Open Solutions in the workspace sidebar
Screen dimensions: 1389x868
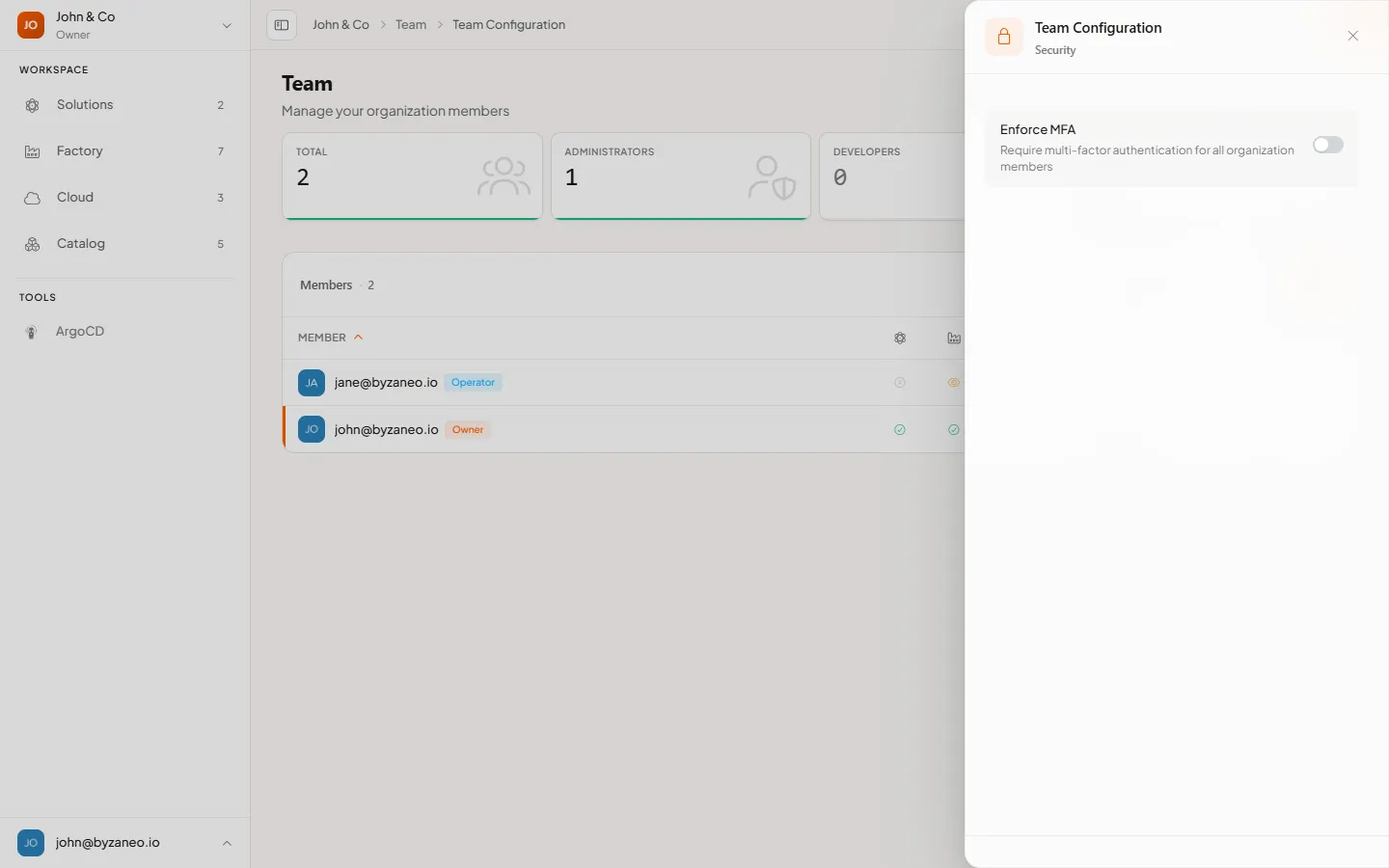125,105
